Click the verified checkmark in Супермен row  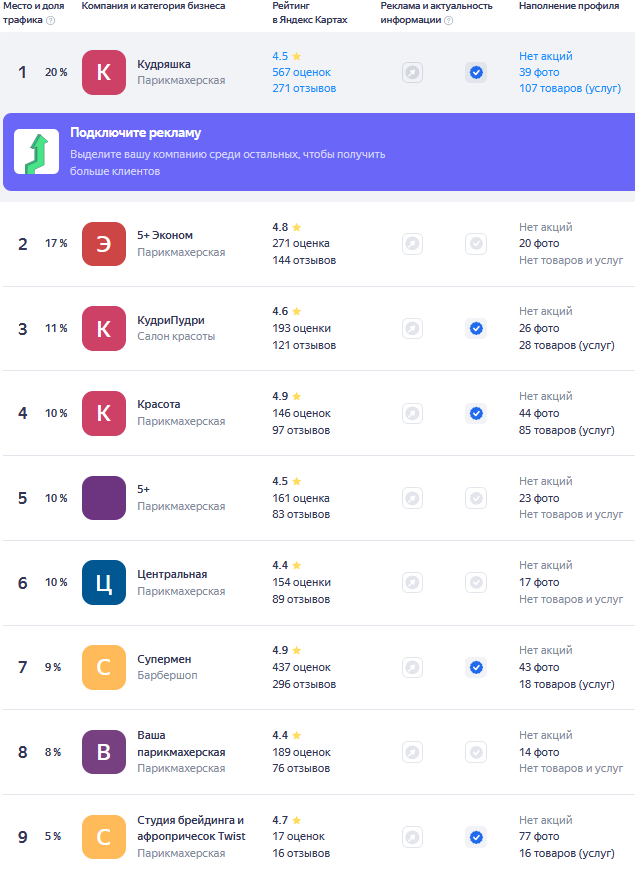coord(476,667)
